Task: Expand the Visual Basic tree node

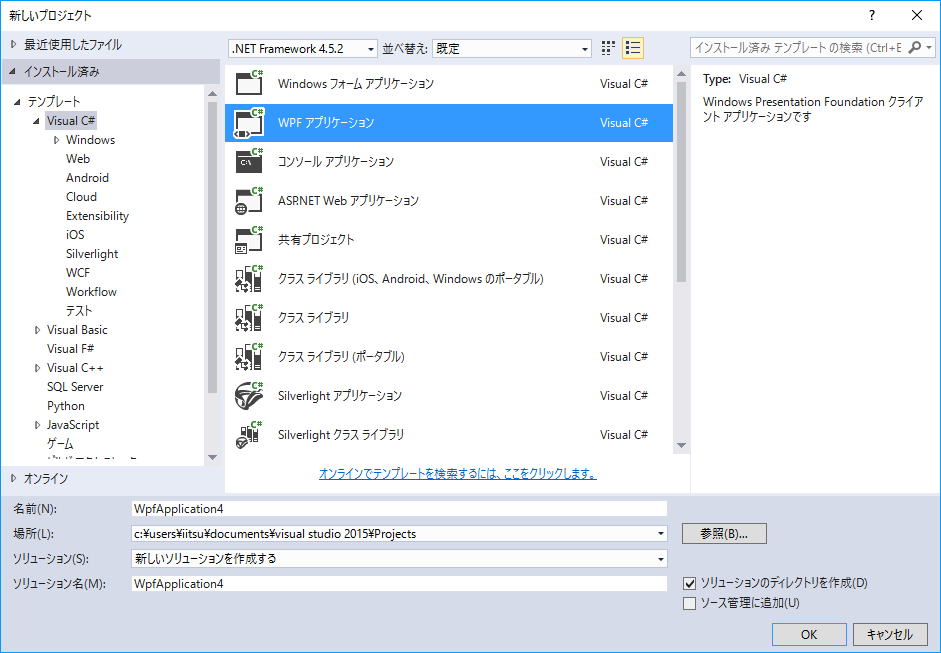Action: [x=37, y=330]
